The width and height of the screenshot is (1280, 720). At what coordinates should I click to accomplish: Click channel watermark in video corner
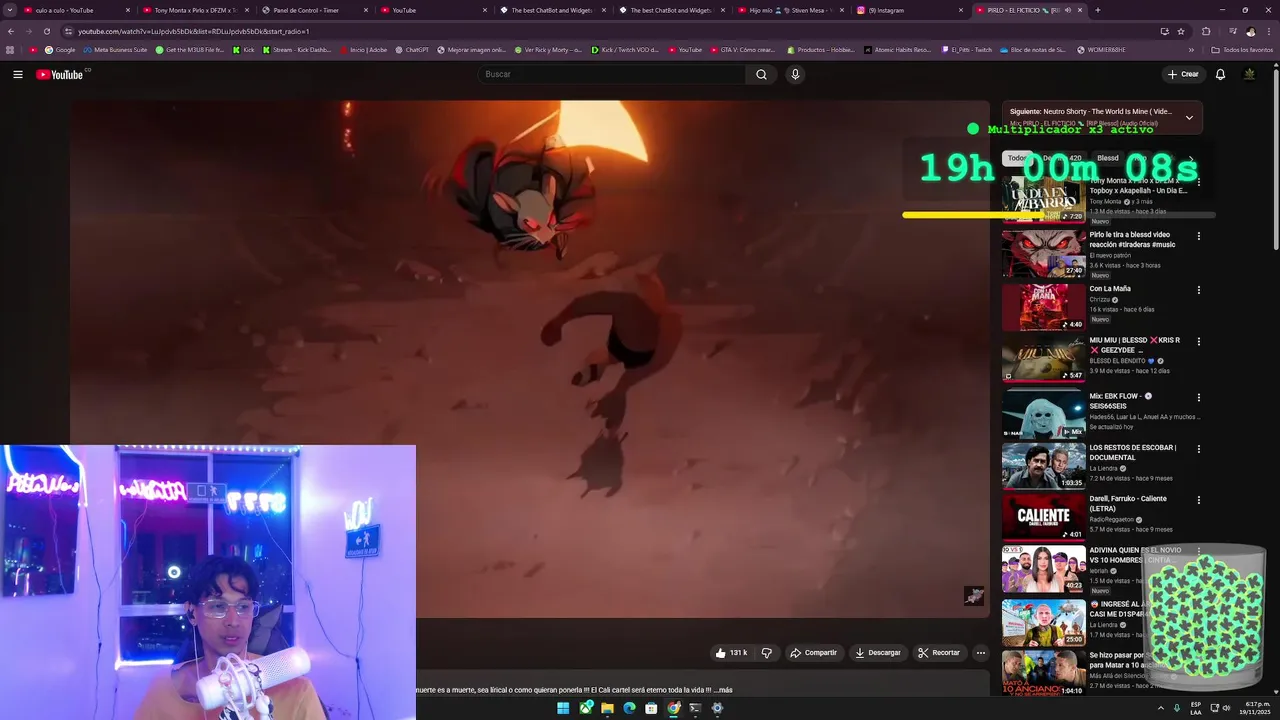click(x=974, y=596)
